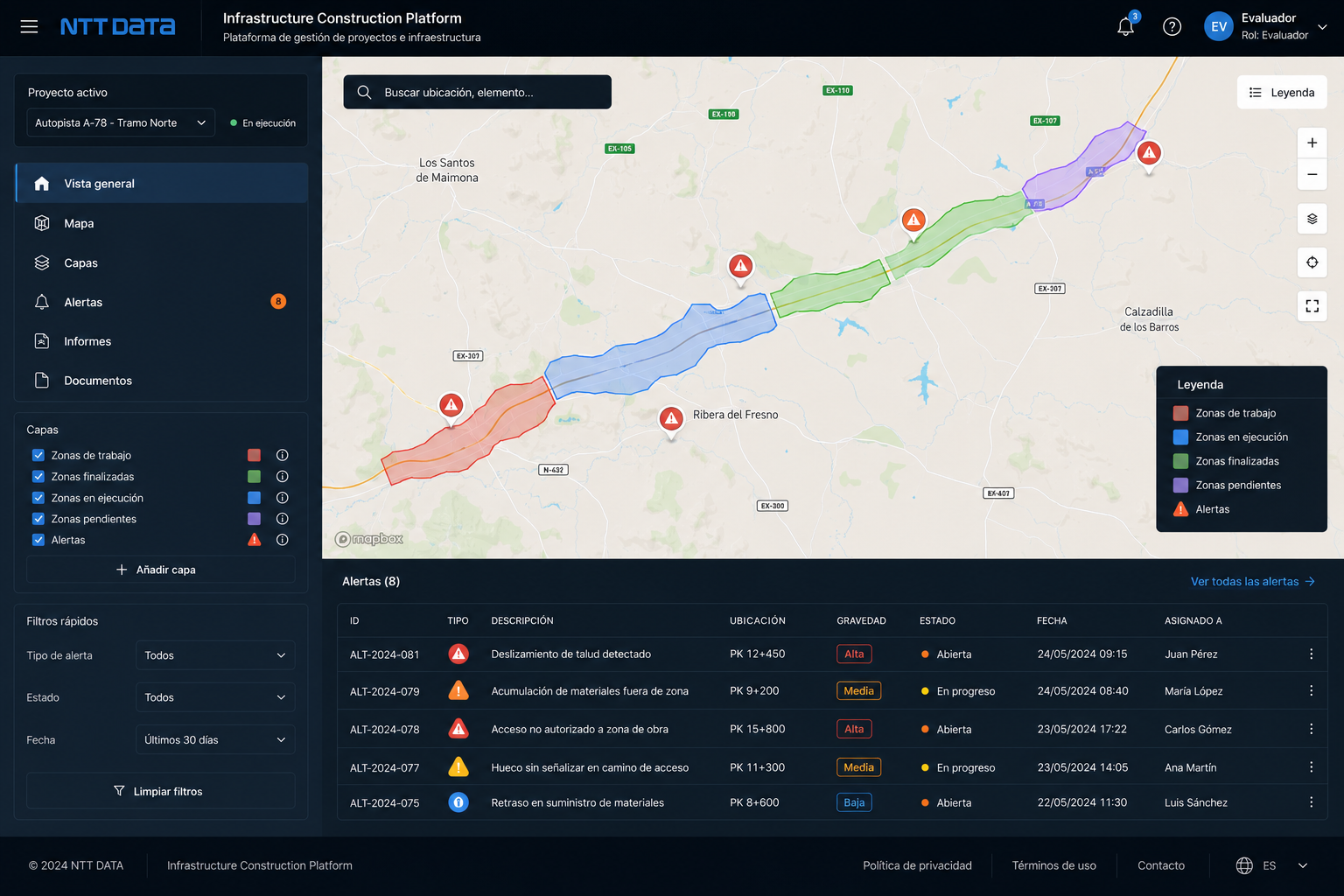Open Términos de uso link
Image resolution: width=1344 pixels, height=896 pixels.
point(1053,865)
